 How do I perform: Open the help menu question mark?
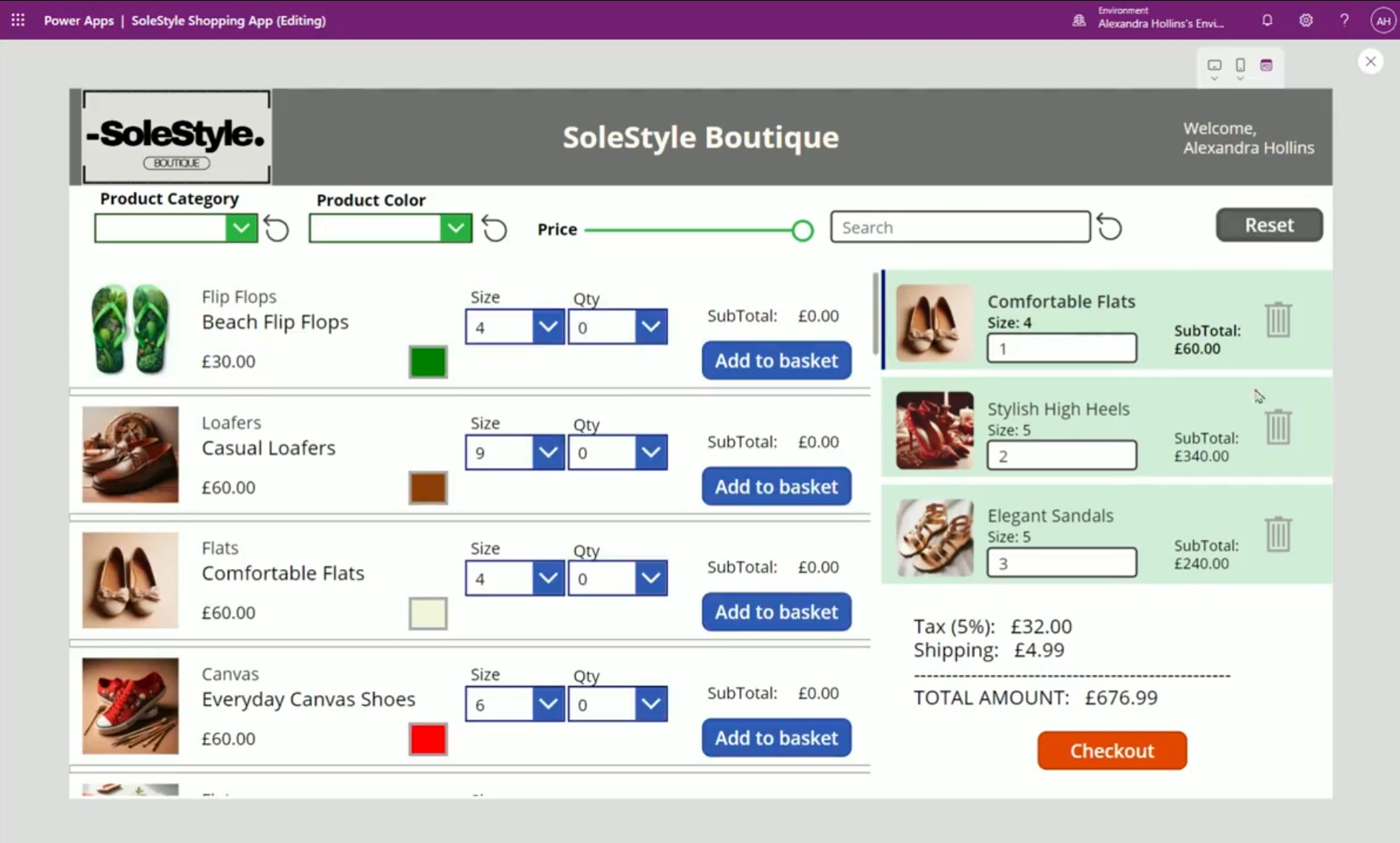[1344, 20]
